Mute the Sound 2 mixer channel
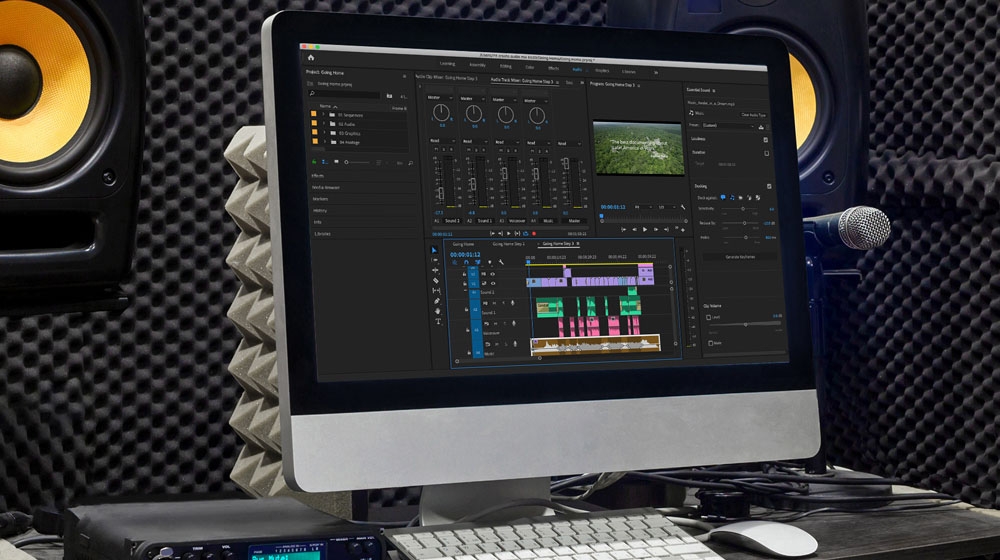1000x560 pixels. (x=437, y=150)
